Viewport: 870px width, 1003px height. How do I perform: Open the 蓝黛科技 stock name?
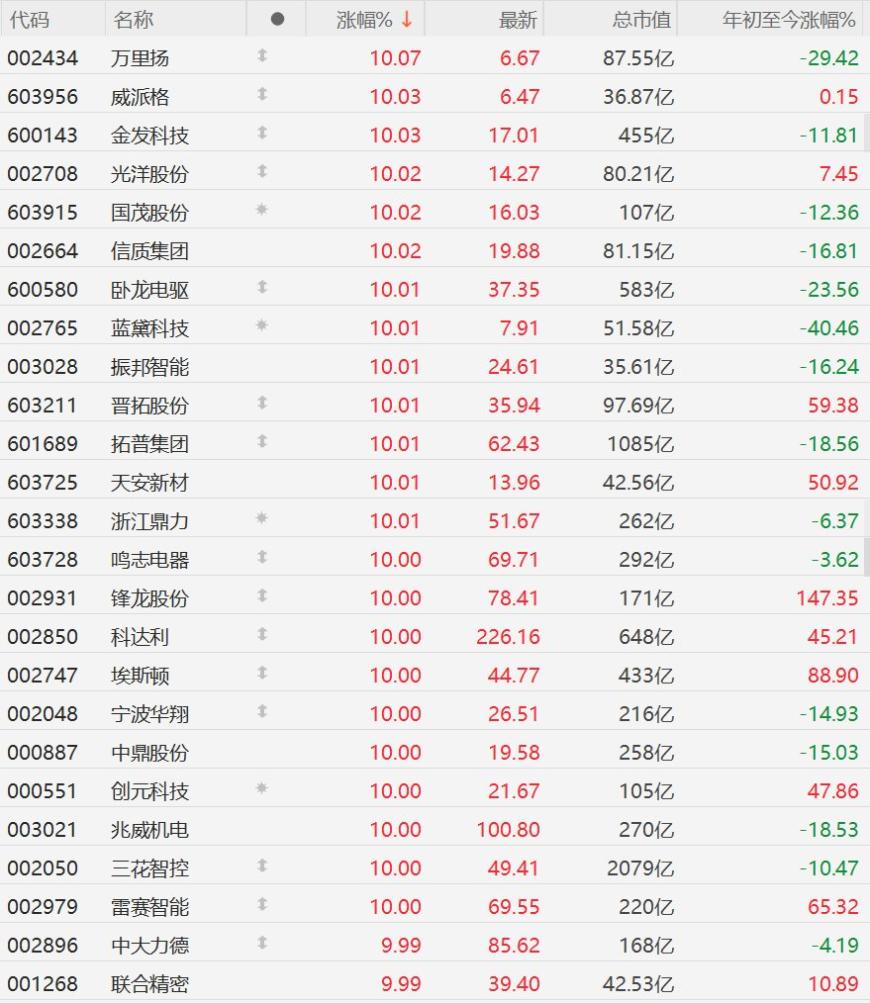click(150, 328)
